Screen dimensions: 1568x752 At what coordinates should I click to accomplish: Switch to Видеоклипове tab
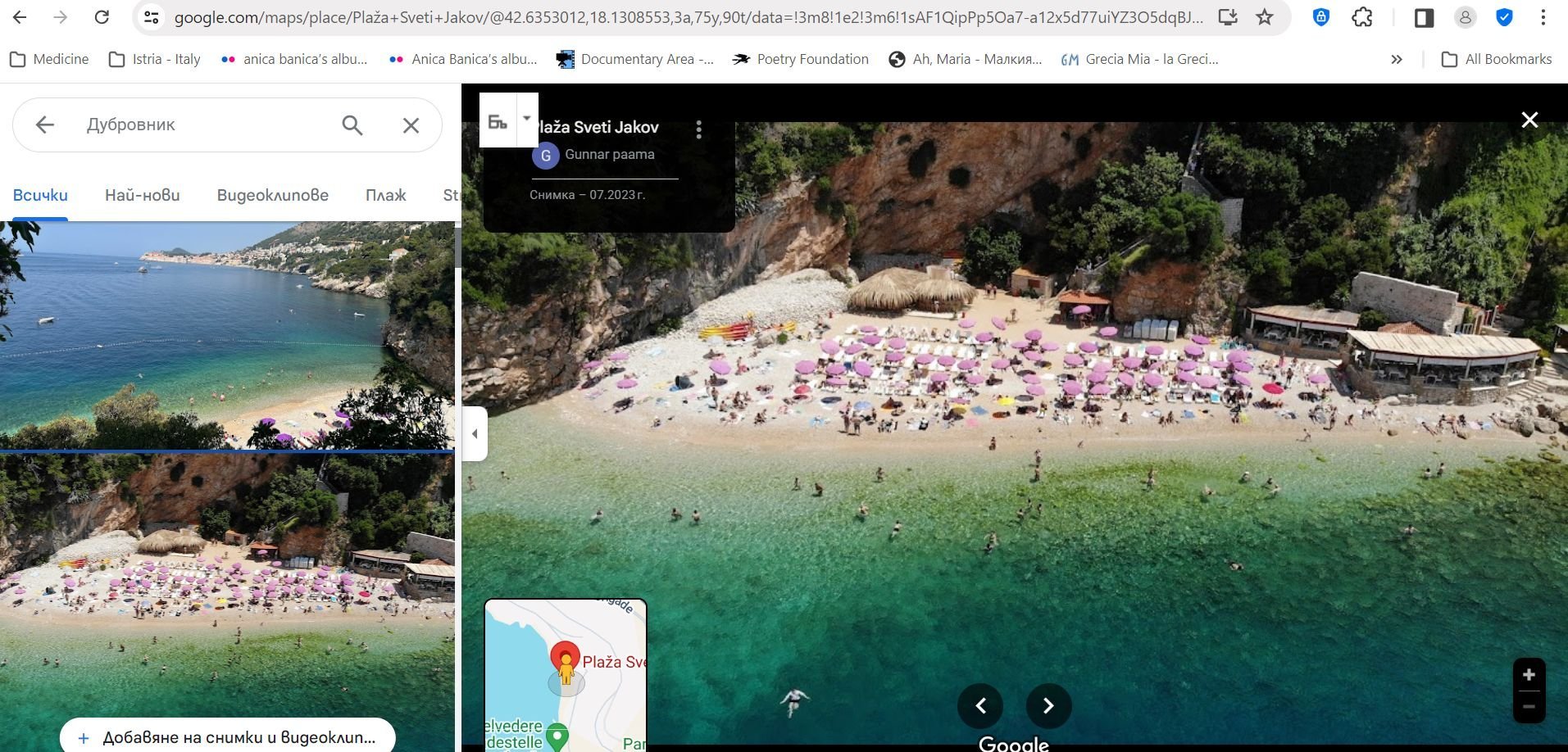(272, 195)
